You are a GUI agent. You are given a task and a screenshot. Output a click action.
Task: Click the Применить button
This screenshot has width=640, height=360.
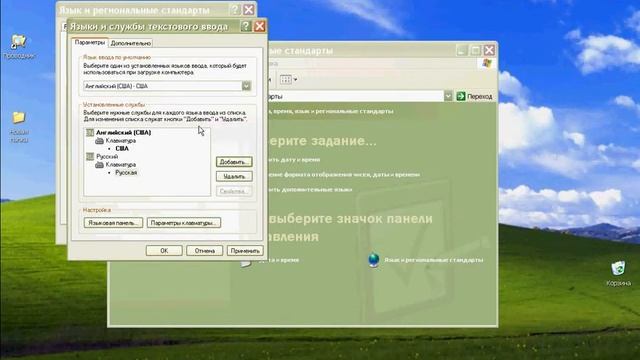[x=245, y=251]
